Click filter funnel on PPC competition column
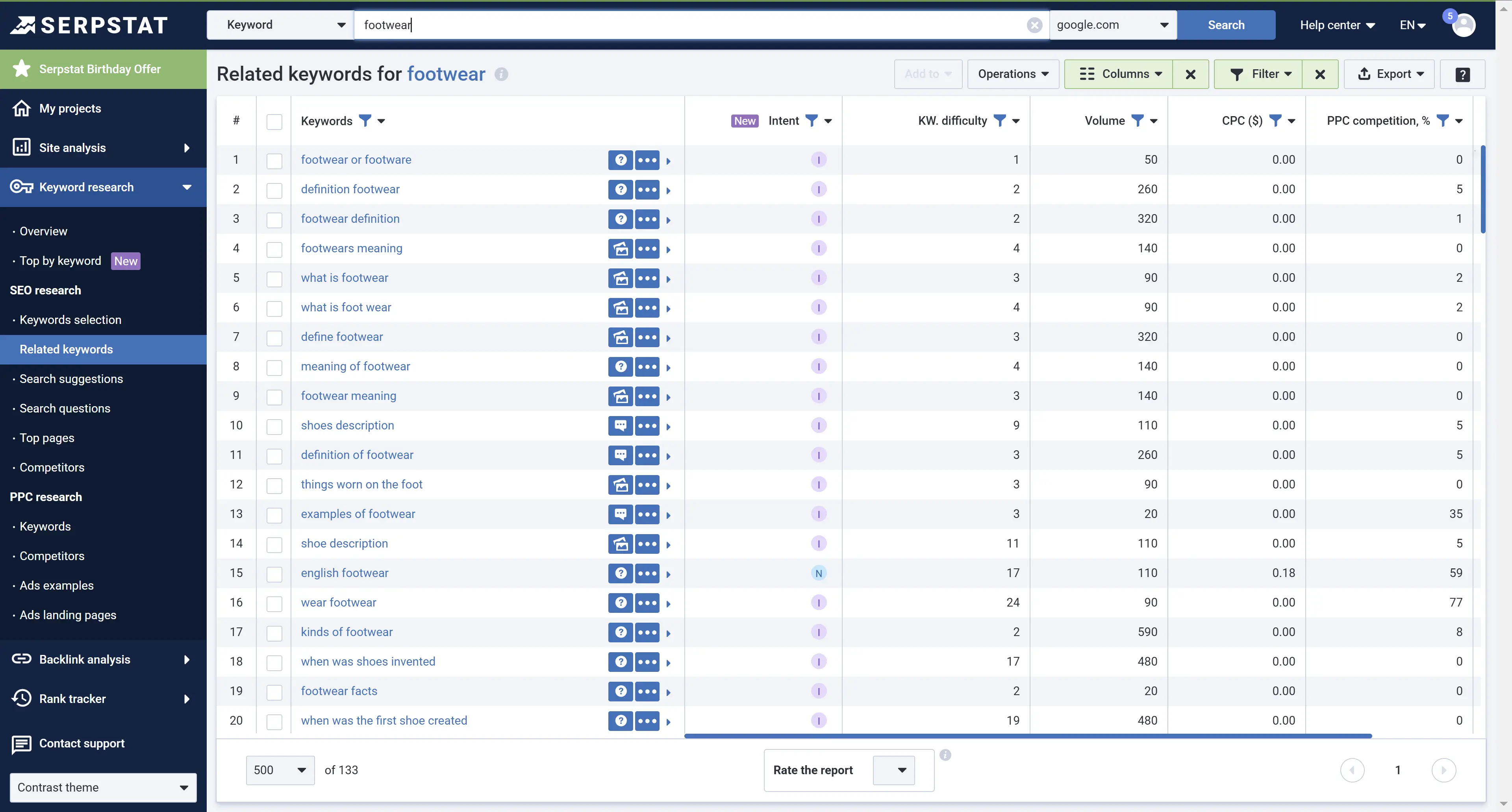1512x812 pixels. 1443,121
